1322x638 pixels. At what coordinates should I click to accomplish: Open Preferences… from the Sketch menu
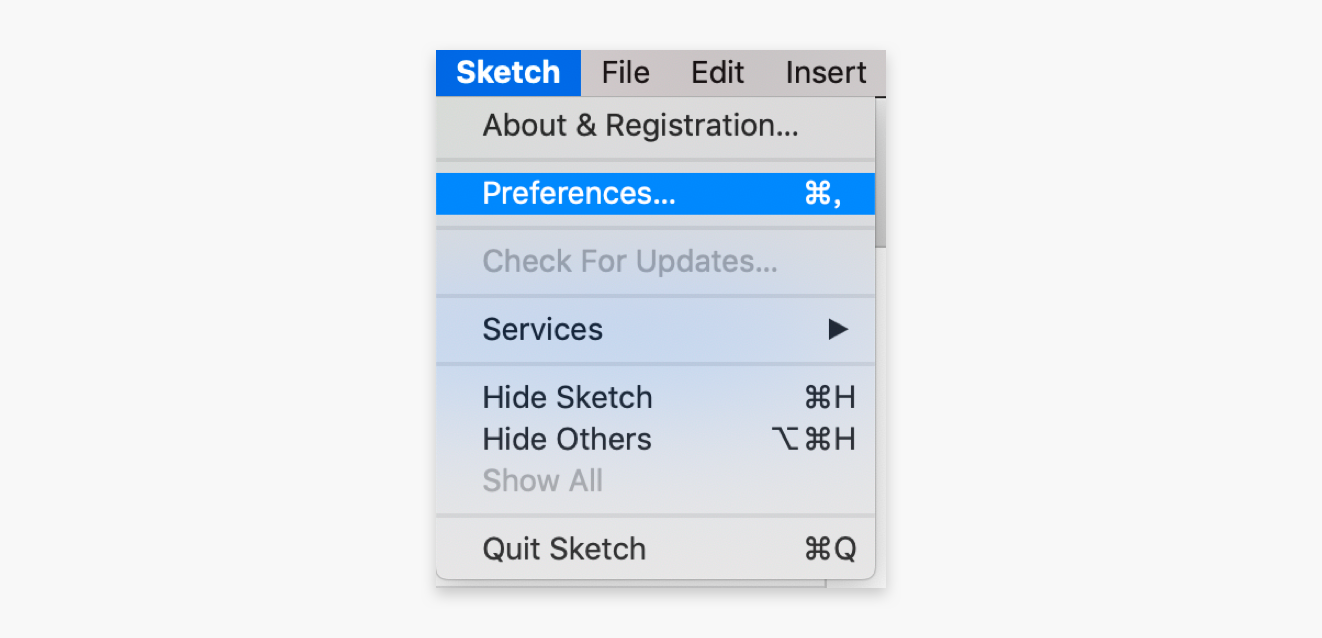tap(579, 193)
